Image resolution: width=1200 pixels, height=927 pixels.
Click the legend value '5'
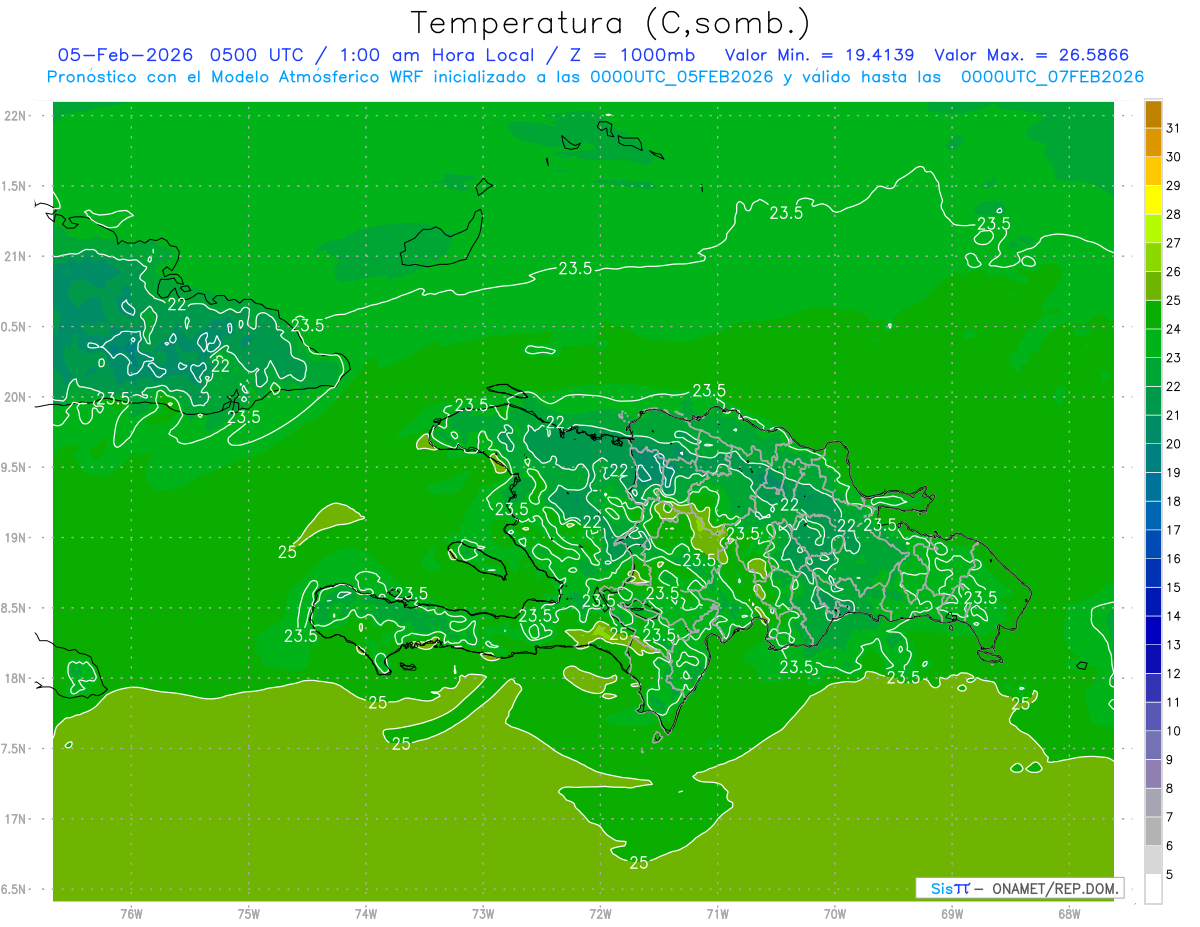tap(1169, 875)
